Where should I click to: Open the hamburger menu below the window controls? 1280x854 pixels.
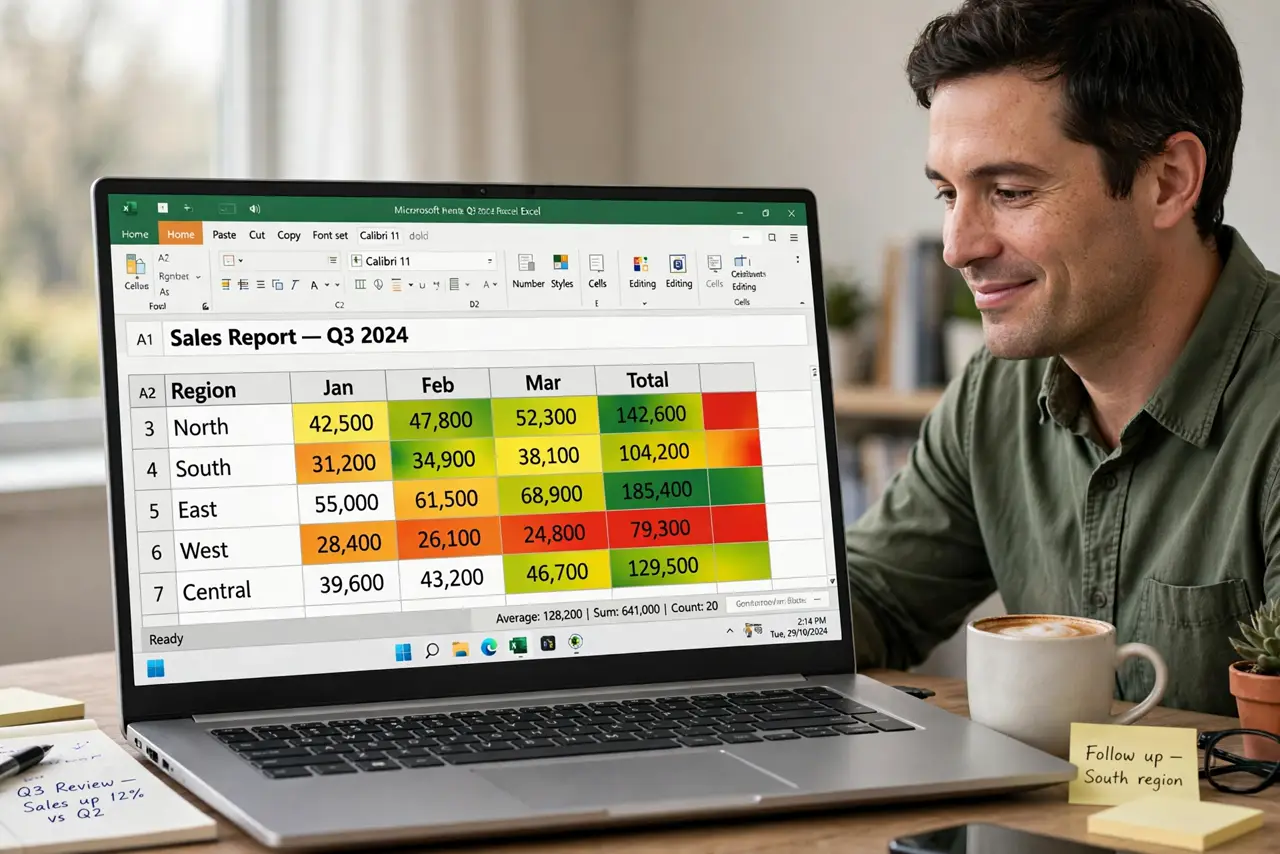[794, 238]
